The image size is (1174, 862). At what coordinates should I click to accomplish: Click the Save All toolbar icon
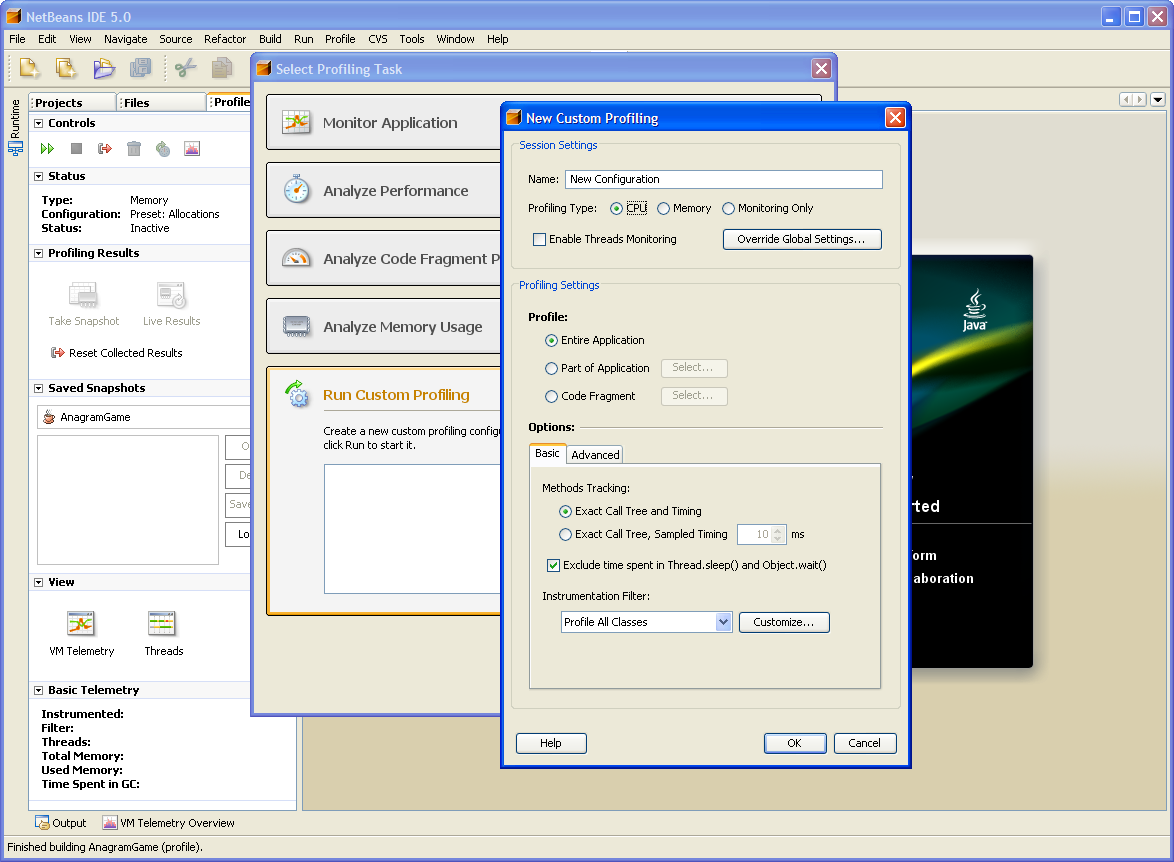[x=140, y=68]
